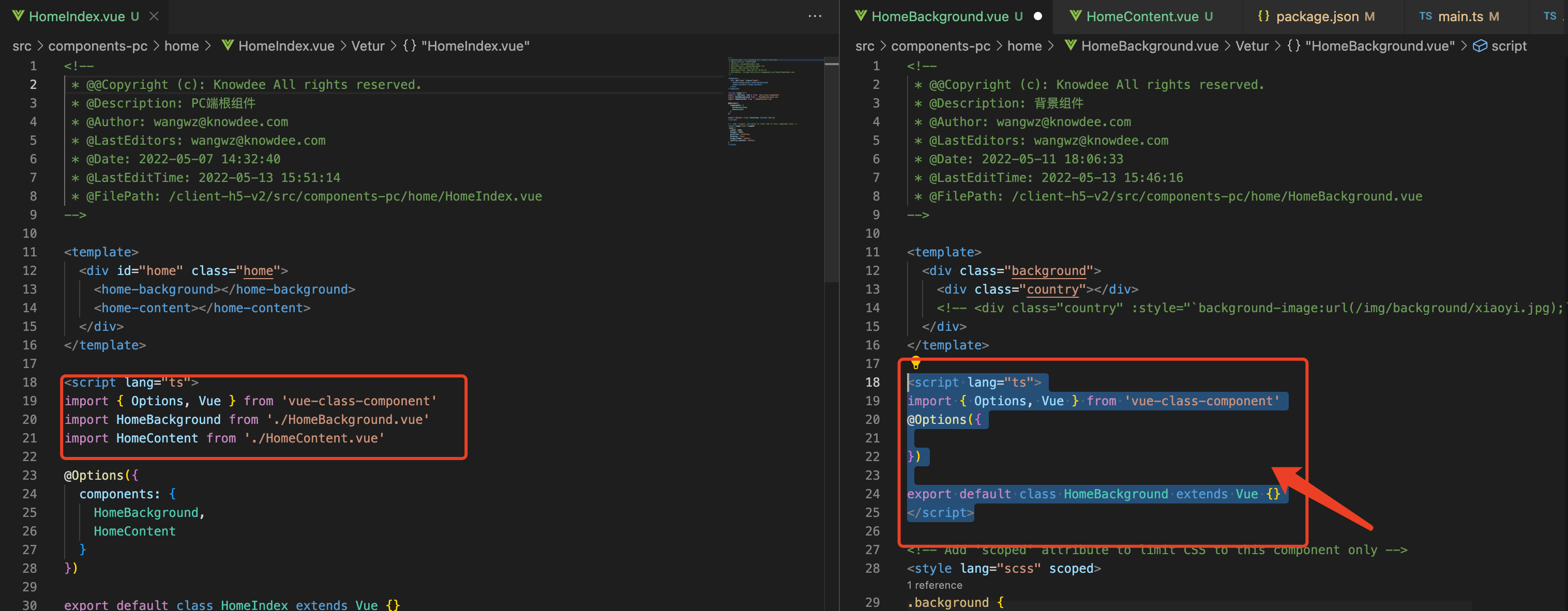This screenshot has width=1568, height=611.
Task: Click '@LastEditTime: 2022-05-13 15:51:14' in left editor
Action: click(213, 178)
